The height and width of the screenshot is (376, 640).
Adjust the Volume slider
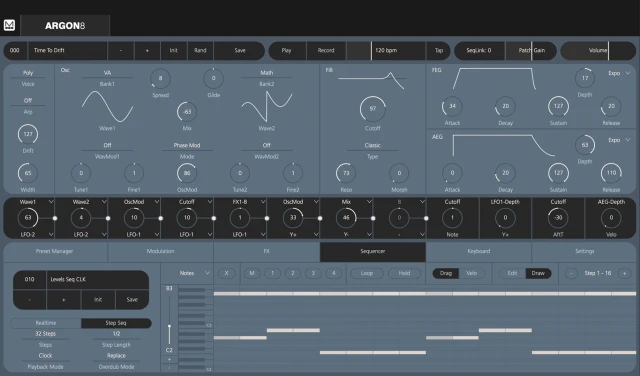point(598,51)
